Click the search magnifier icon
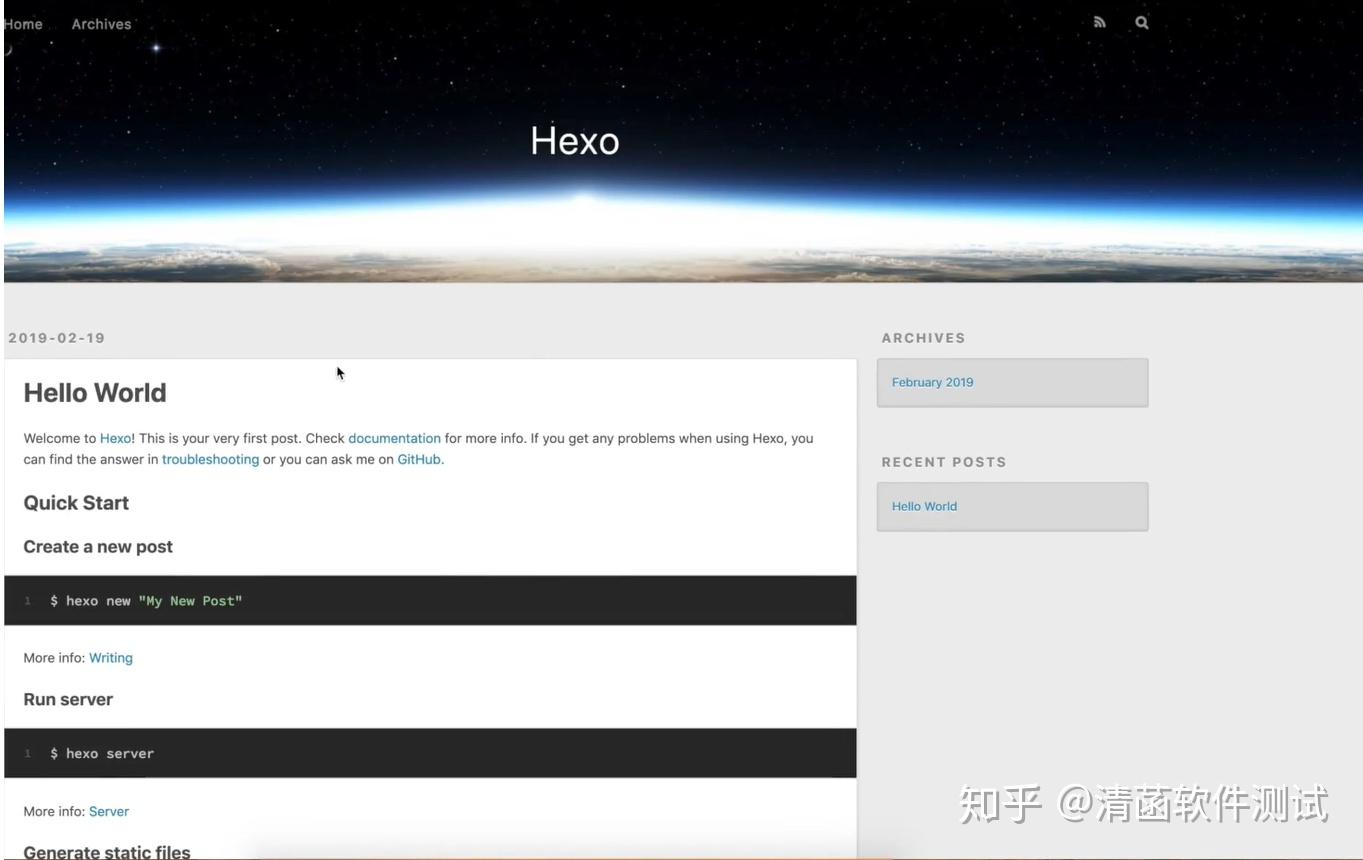1363x860 pixels. pyautogui.click(x=1140, y=22)
